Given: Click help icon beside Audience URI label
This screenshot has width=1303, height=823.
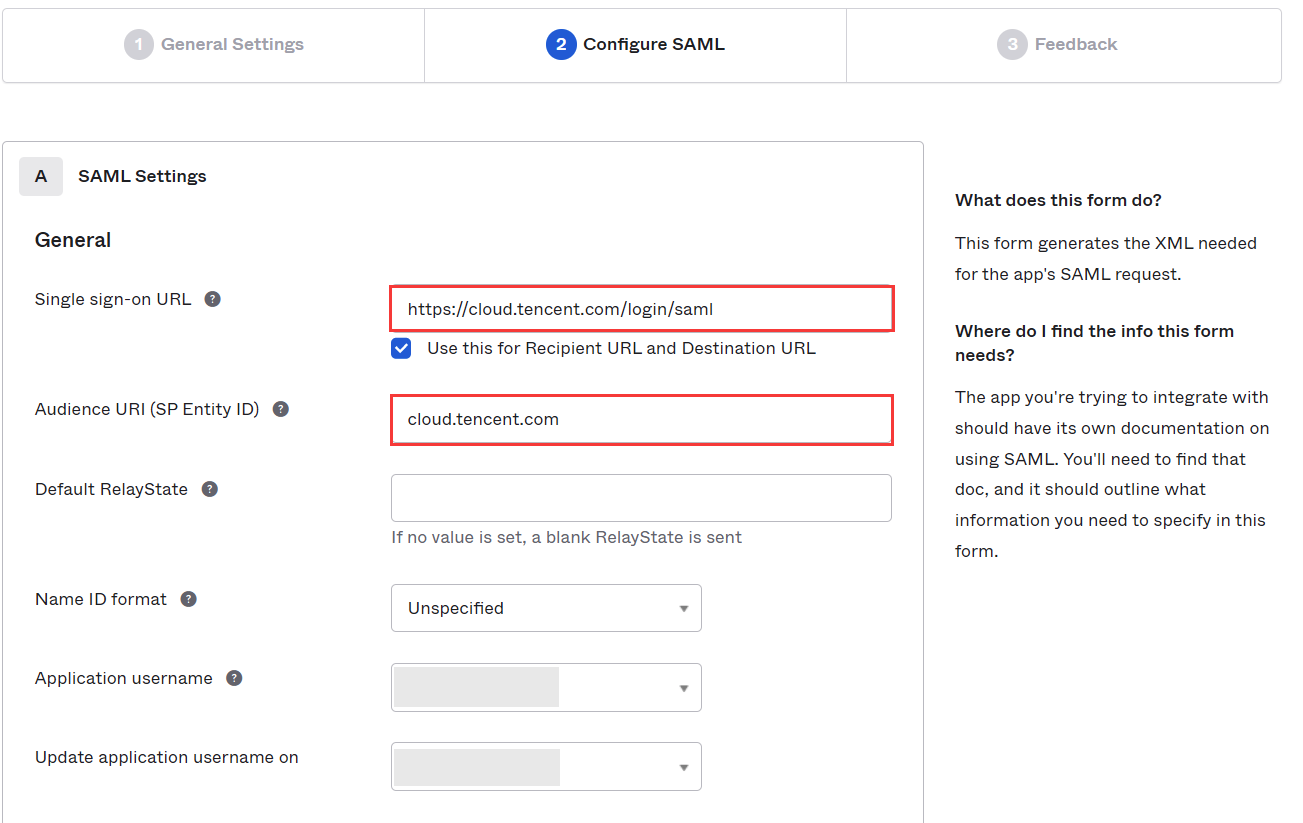Looking at the screenshot, I should coord(281,409).
